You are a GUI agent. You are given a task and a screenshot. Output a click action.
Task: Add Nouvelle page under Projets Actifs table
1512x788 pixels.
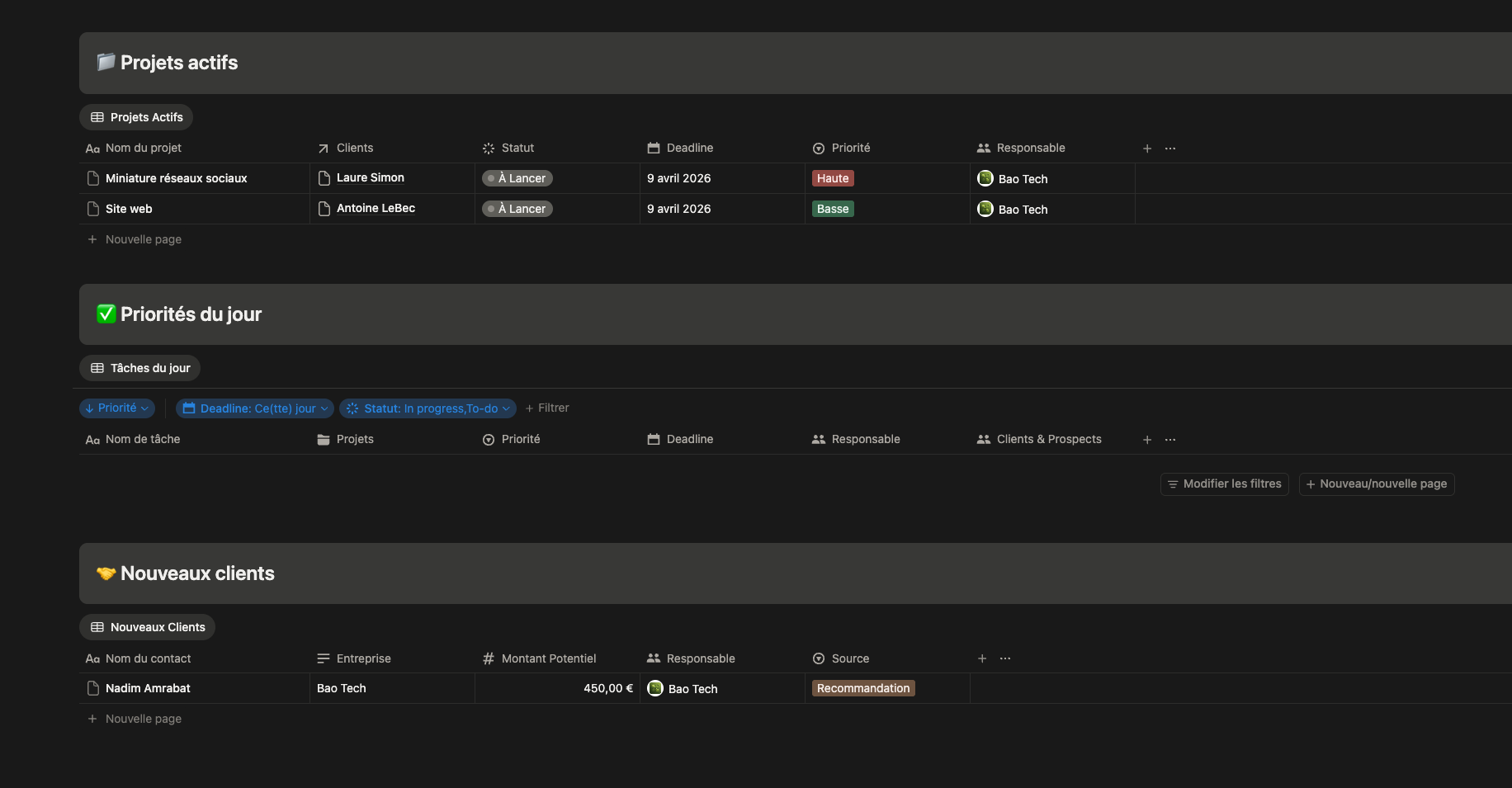click(135, 239)
